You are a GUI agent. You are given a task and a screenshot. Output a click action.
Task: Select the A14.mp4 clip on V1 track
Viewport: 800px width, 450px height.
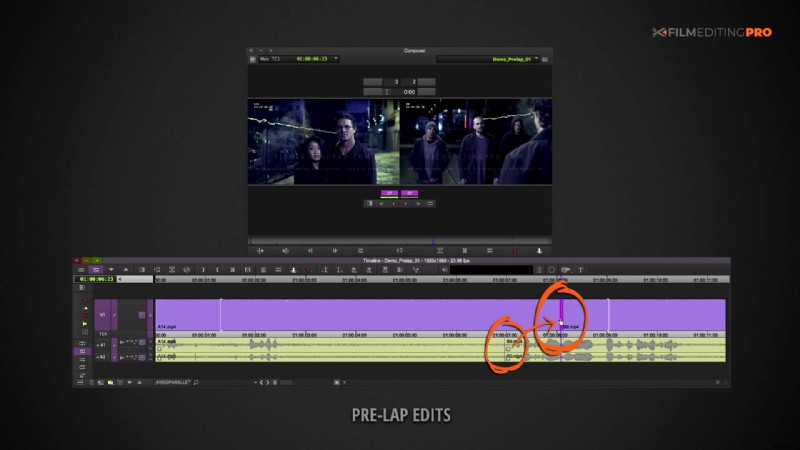tap(358, 315)
